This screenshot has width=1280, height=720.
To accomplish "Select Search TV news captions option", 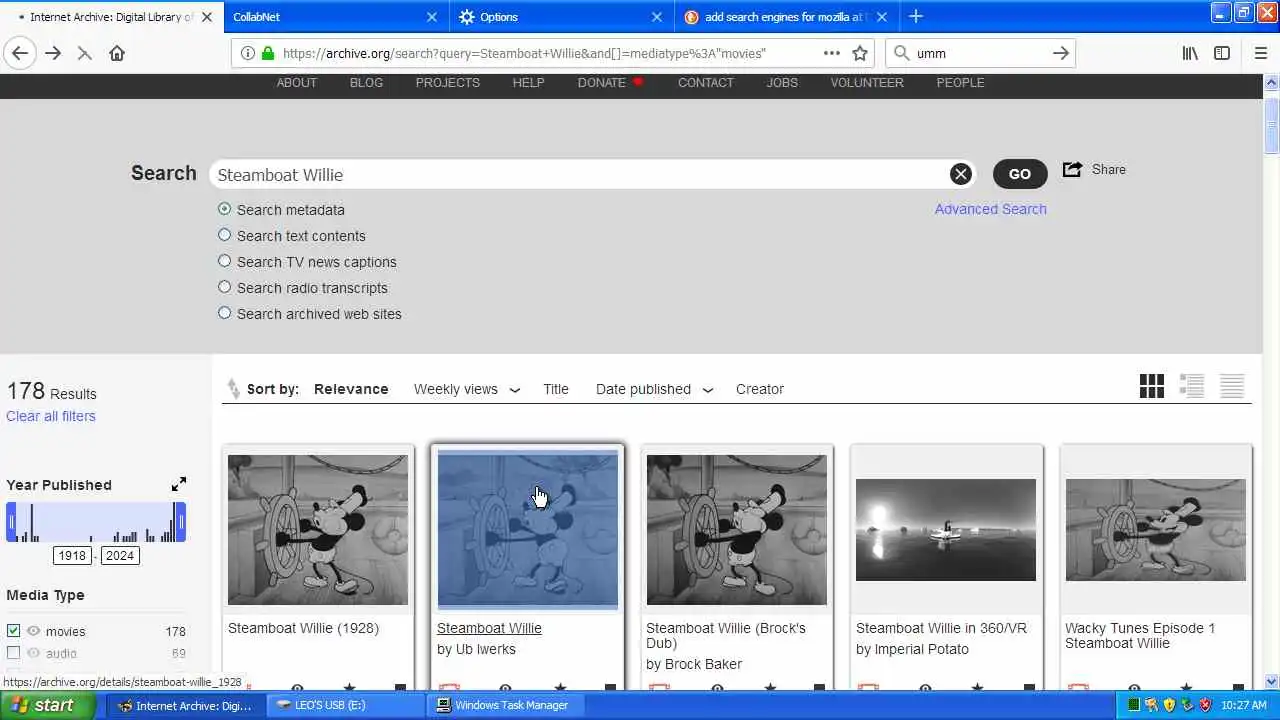I will tap(224, 261).
